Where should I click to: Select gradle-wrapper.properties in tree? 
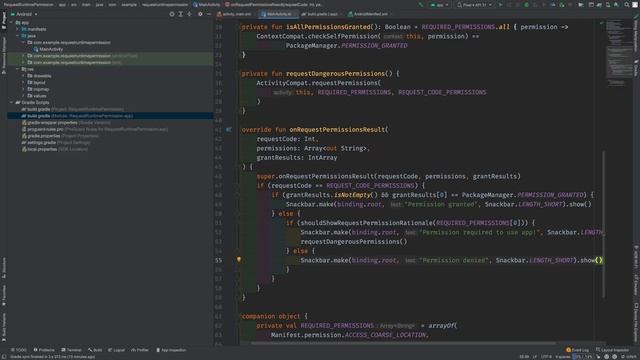tap(67, 122)
